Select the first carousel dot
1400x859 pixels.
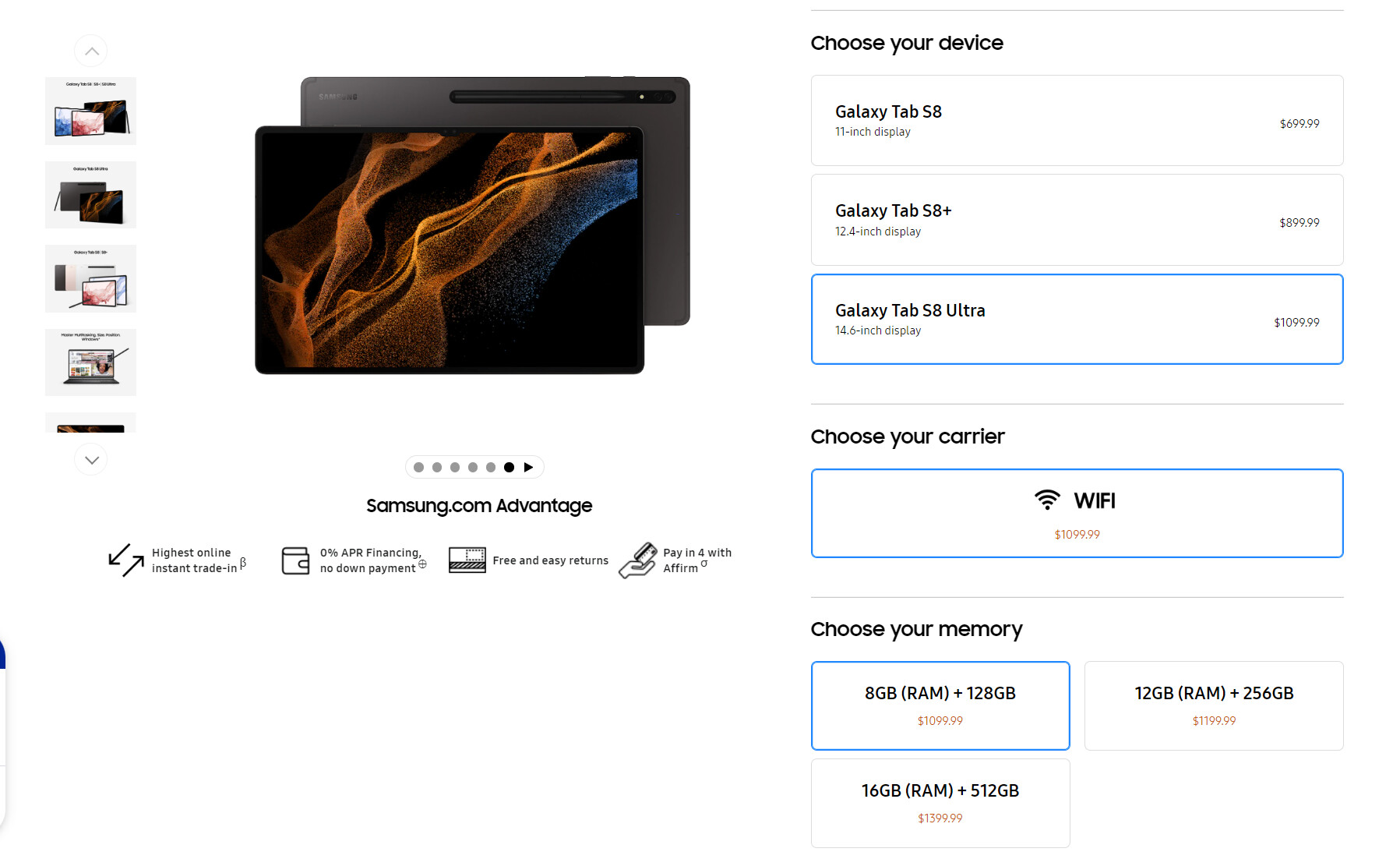[418, 467]
